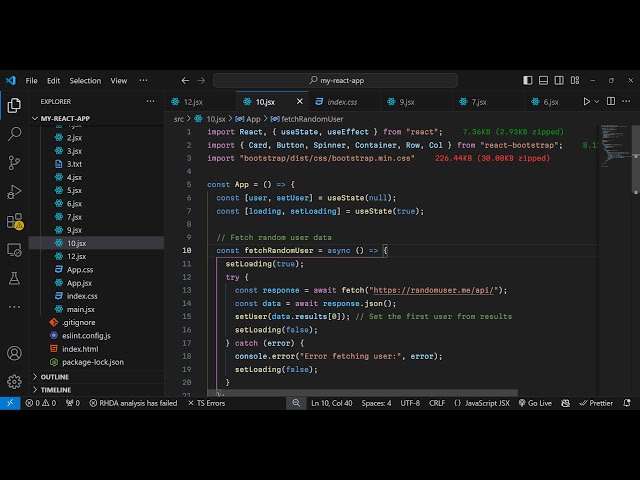Open the Testing flask icon view
Screen dimensions: 640x480
coord(14,278)
